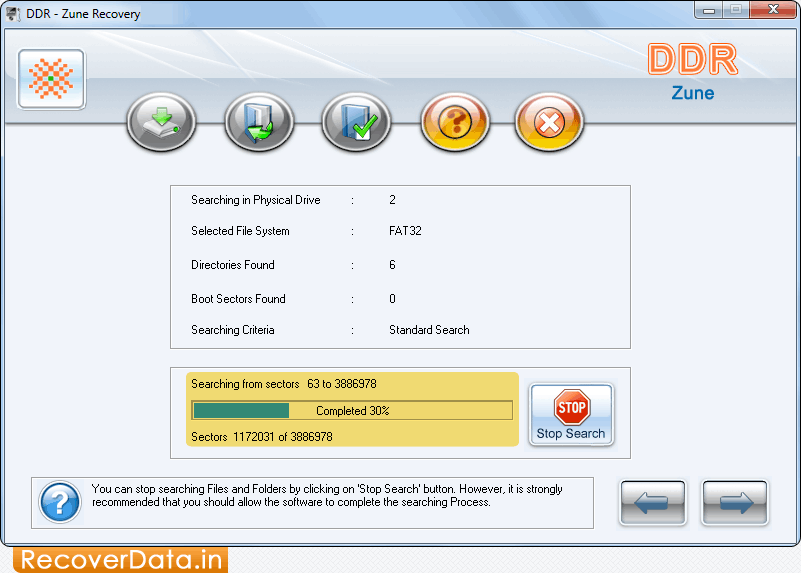Click the stop-search hint message text
This screenshot has height=573, width=801.
[x=327, y=495]
